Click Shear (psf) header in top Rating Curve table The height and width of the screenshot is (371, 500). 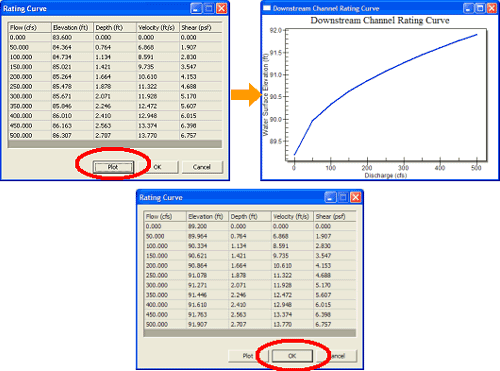point(200,28)
